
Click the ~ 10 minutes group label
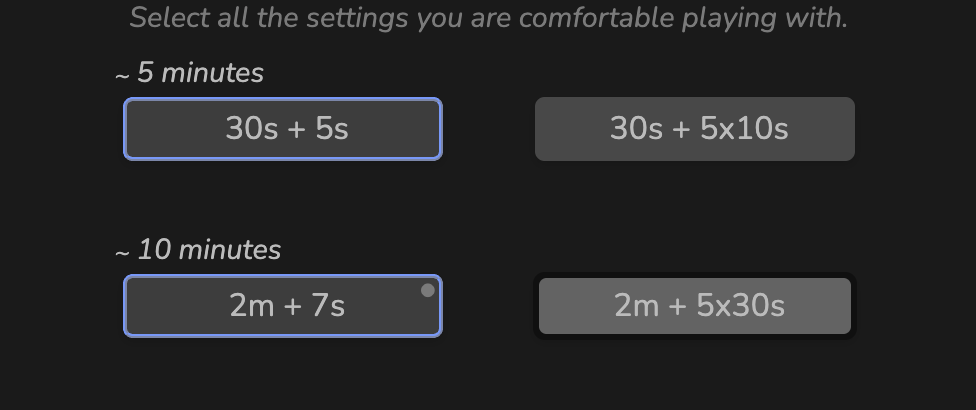coord(198,250)
